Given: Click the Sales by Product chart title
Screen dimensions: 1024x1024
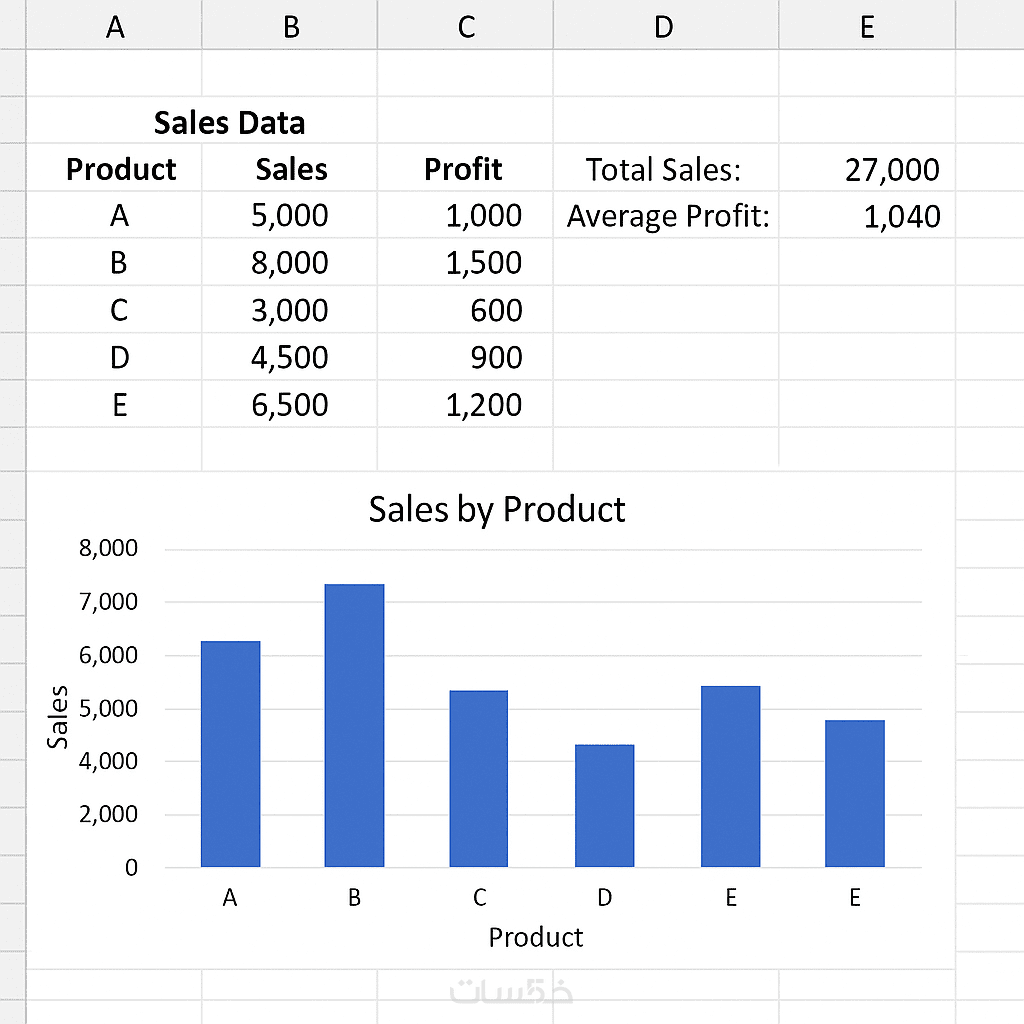Looking at the screenshot, I should point(497,509).
